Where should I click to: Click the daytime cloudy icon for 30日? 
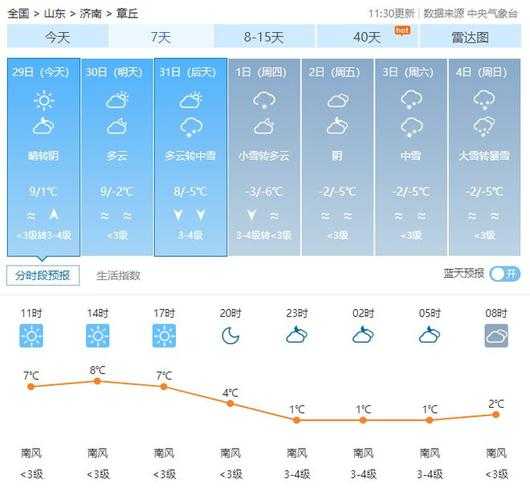click(x=117, y=100)
